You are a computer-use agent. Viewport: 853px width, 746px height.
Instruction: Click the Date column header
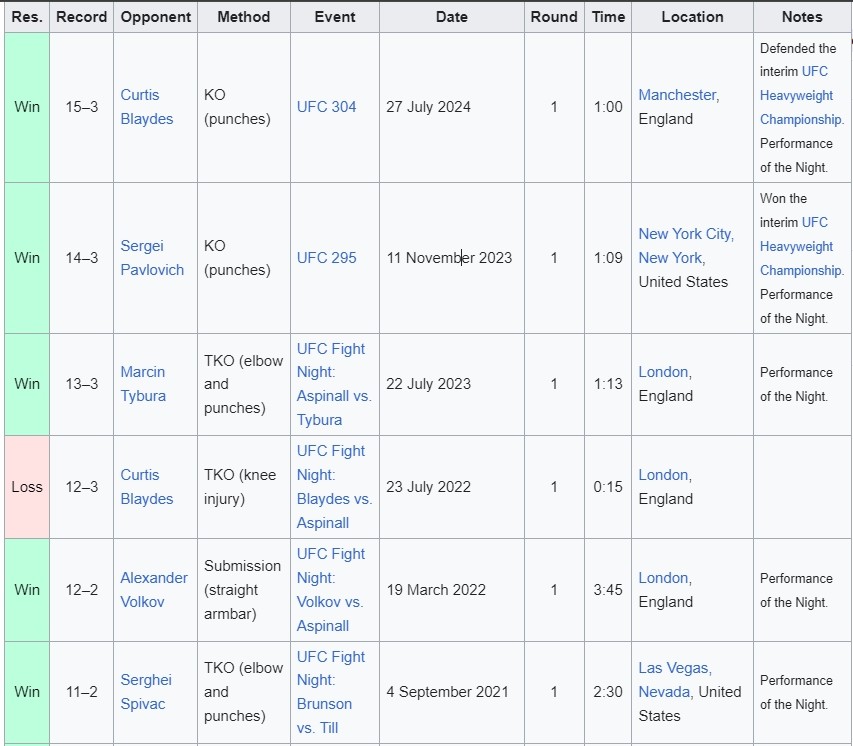tap(452, 17)
